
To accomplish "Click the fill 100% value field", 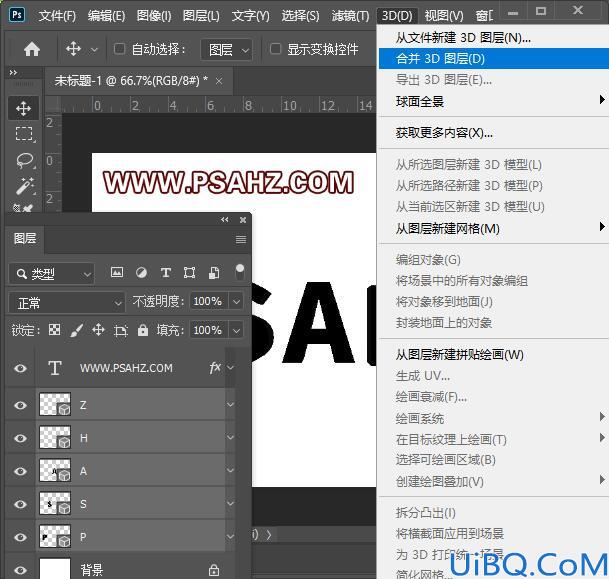I will (x=208, y=330).
